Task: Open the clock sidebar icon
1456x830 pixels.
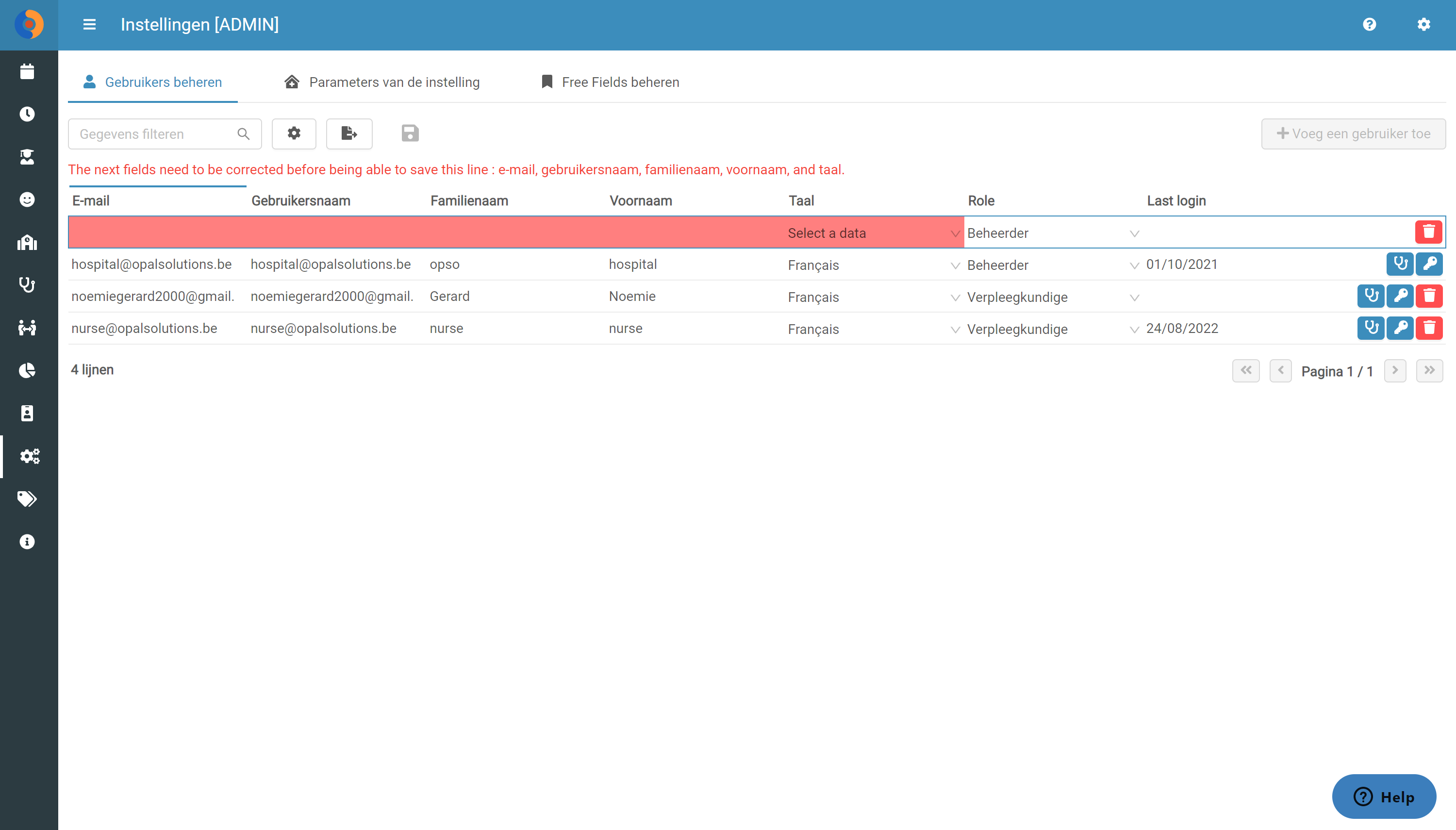Action: click(27, 114)
